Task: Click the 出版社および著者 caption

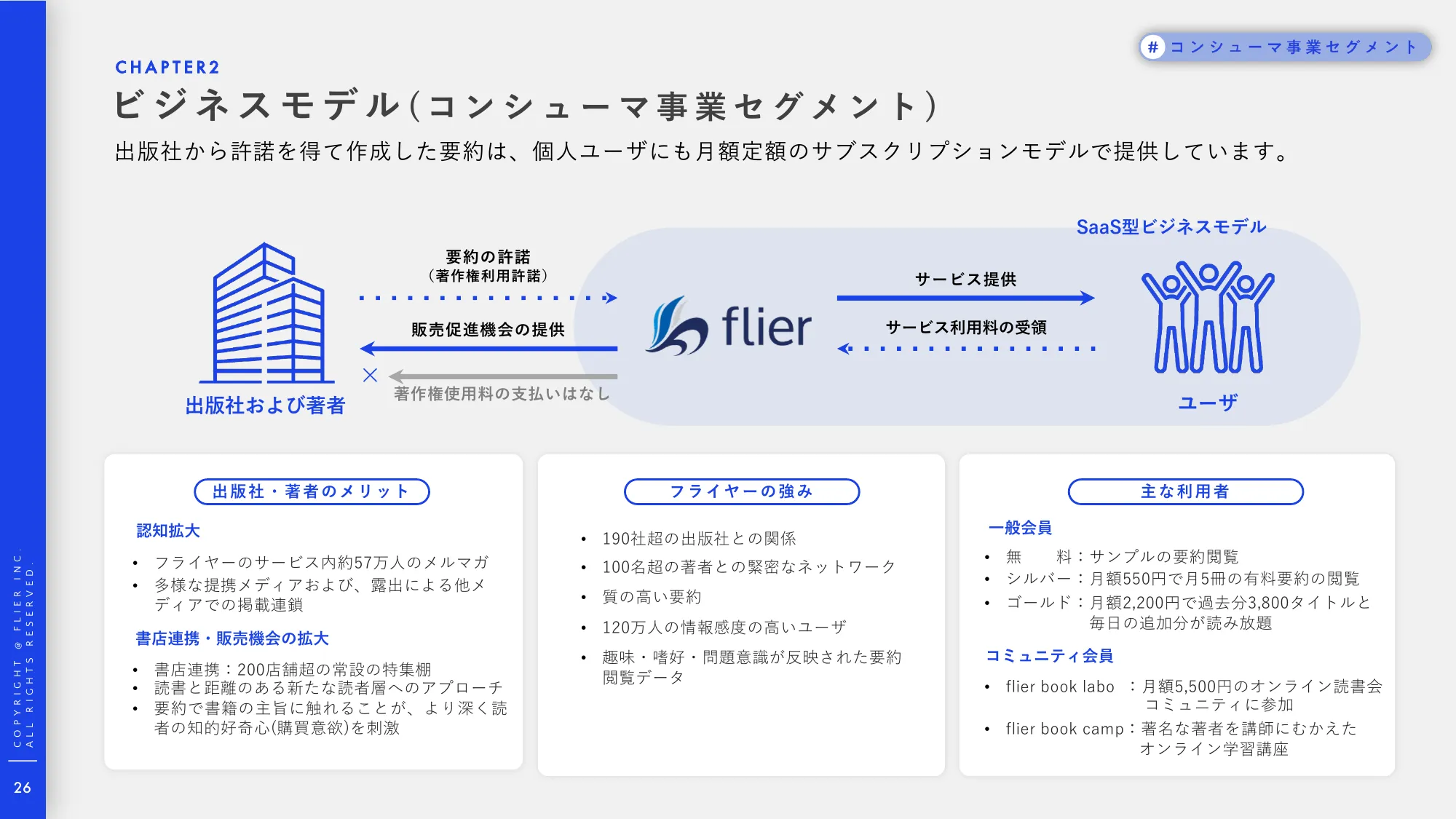Action: [x=265, y=405]
